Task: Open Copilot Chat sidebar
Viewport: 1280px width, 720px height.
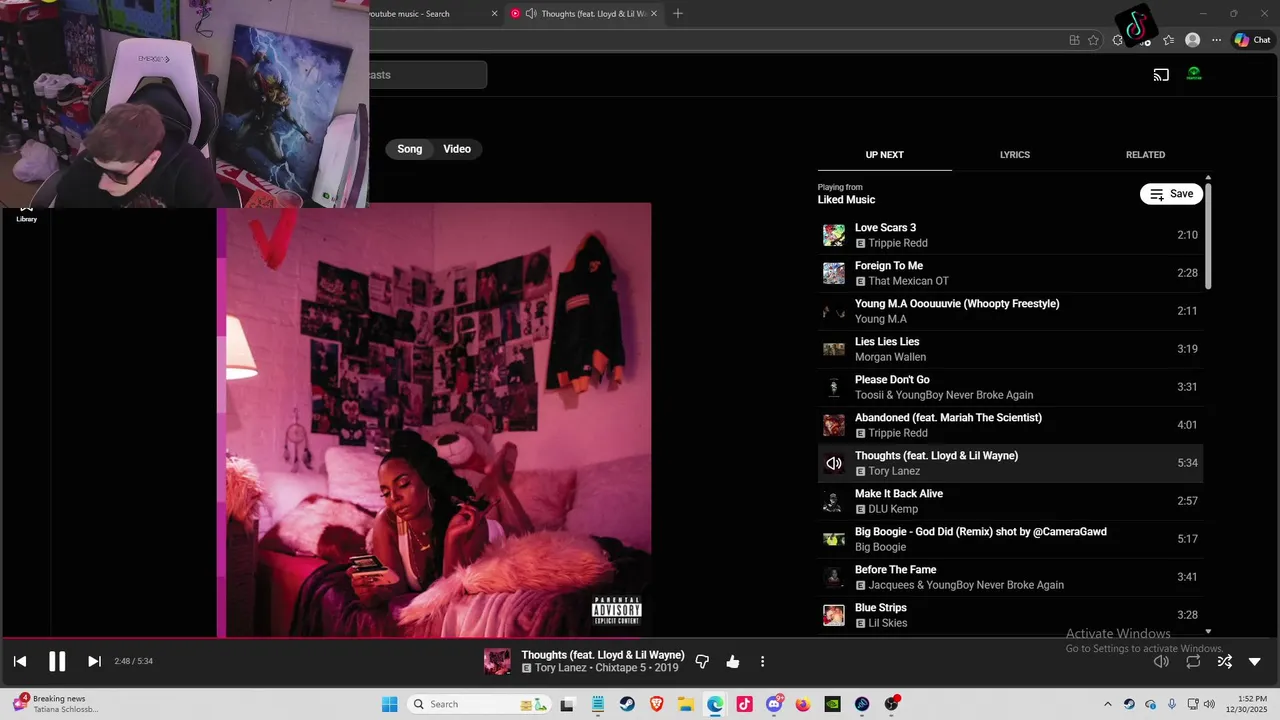Action: coord(1252,40)
